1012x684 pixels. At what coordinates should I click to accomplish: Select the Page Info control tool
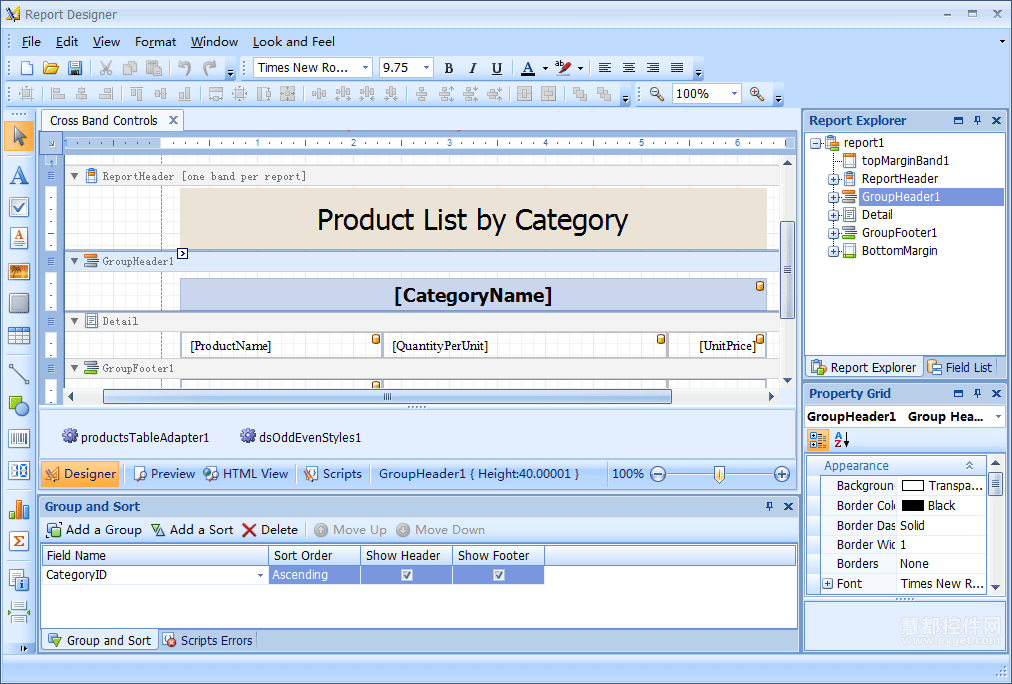click(19, 579)
